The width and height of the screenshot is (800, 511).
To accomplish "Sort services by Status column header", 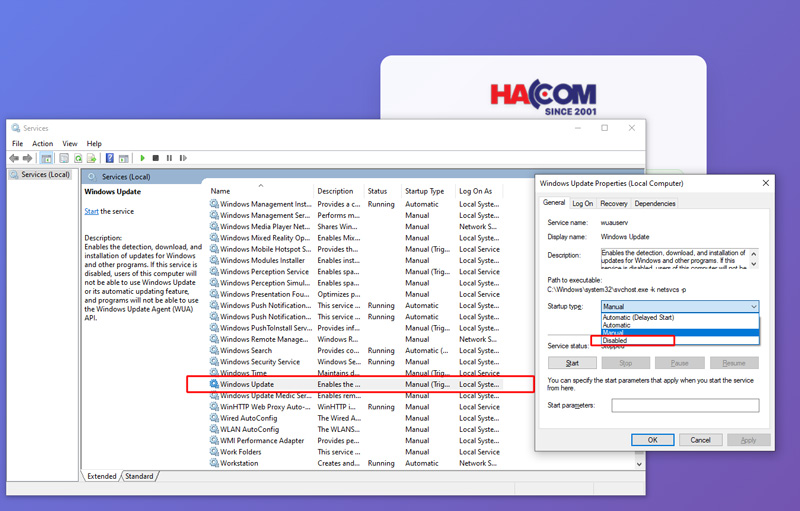I will click(383, 191).
